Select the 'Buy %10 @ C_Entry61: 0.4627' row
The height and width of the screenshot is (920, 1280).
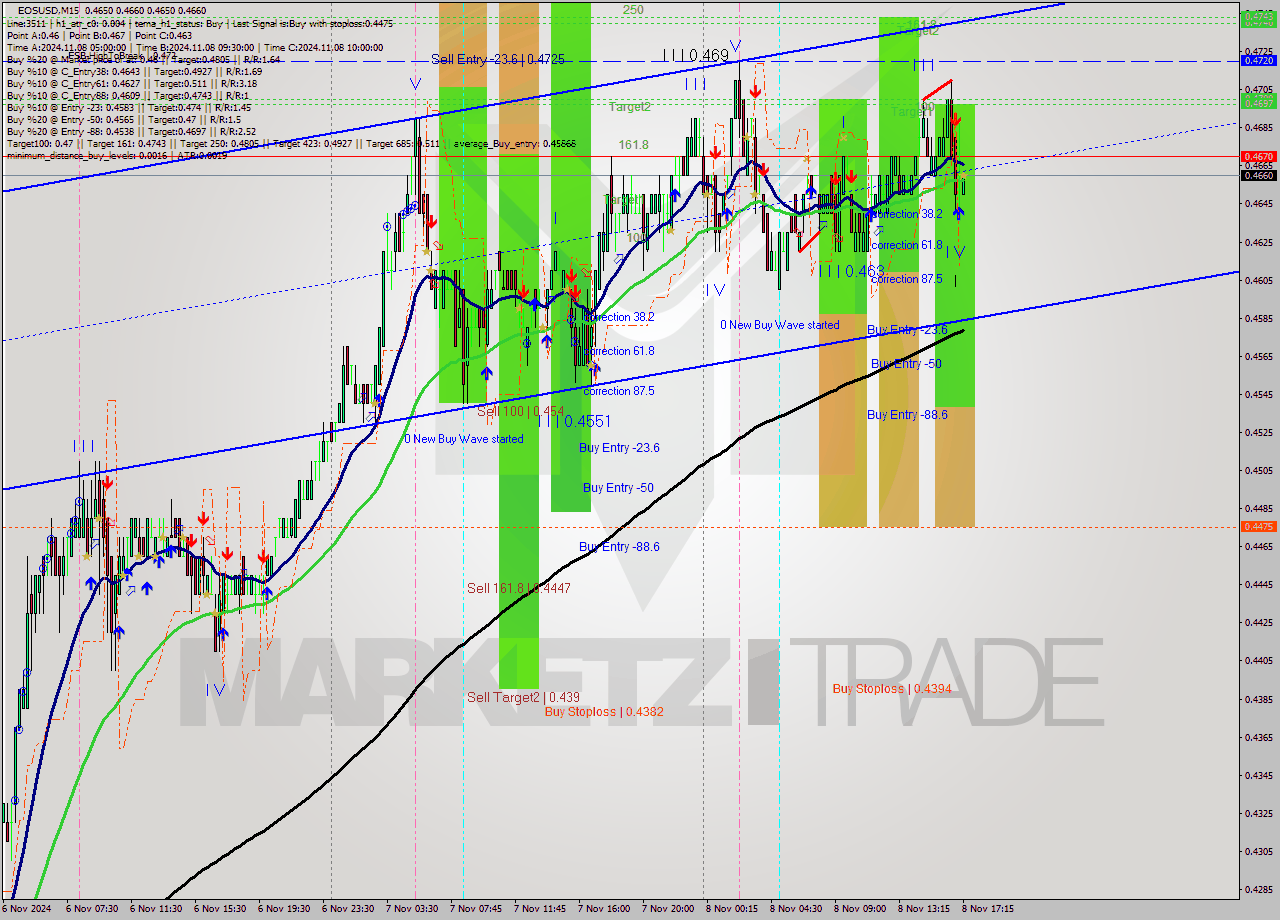(134, 83)
